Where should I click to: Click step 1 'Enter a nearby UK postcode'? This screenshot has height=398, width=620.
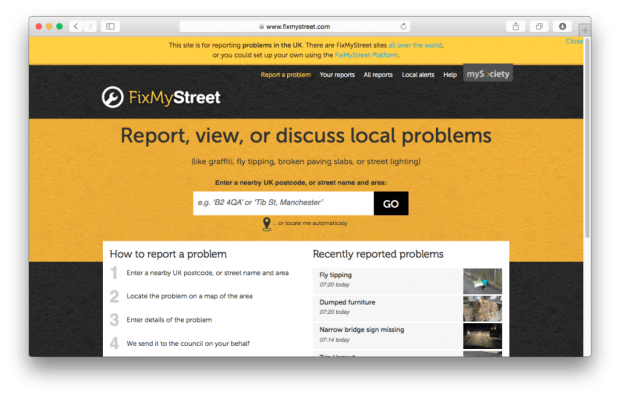(x=208, y=273)
